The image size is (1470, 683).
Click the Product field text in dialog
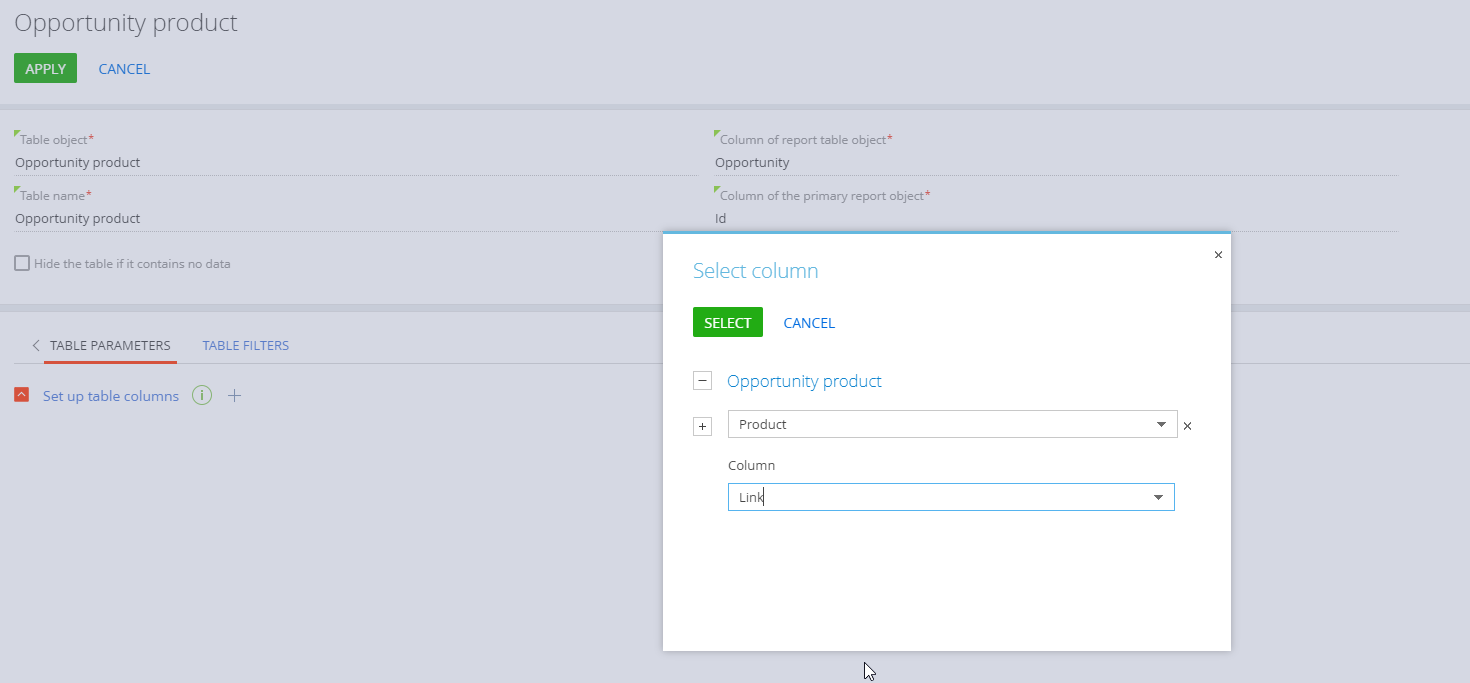(x=763, y=424)
